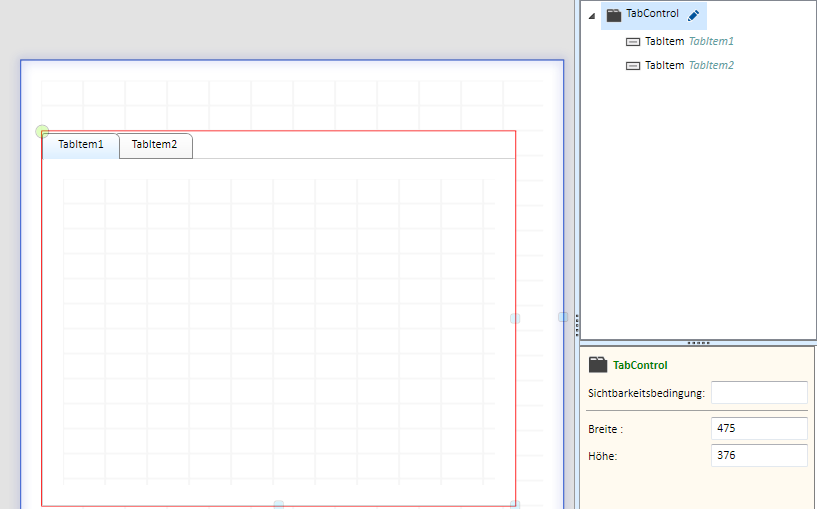817x509 pixels.
Task: Click the TabControl icon in properties header
Action: tap(598, 365)
